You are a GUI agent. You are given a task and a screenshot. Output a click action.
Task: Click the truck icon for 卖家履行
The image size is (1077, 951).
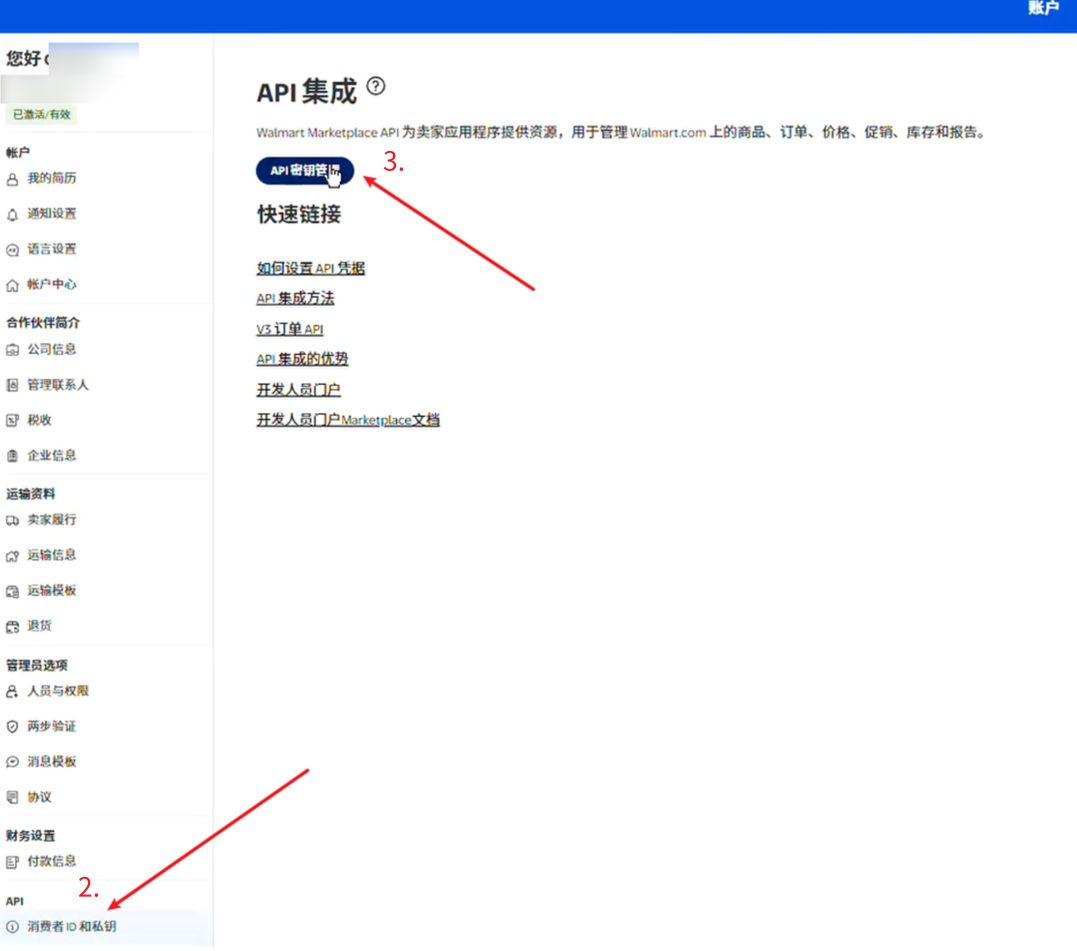point(12,520)
